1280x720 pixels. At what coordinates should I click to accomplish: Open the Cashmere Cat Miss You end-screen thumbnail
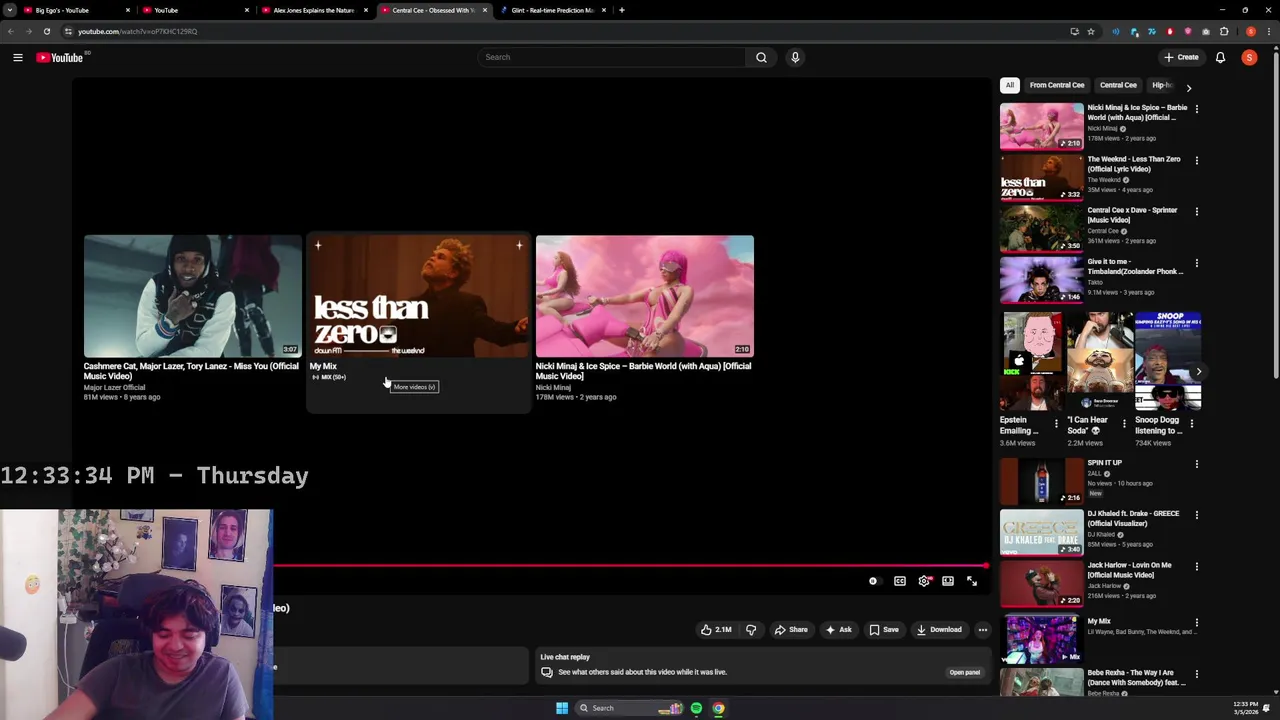192,296
